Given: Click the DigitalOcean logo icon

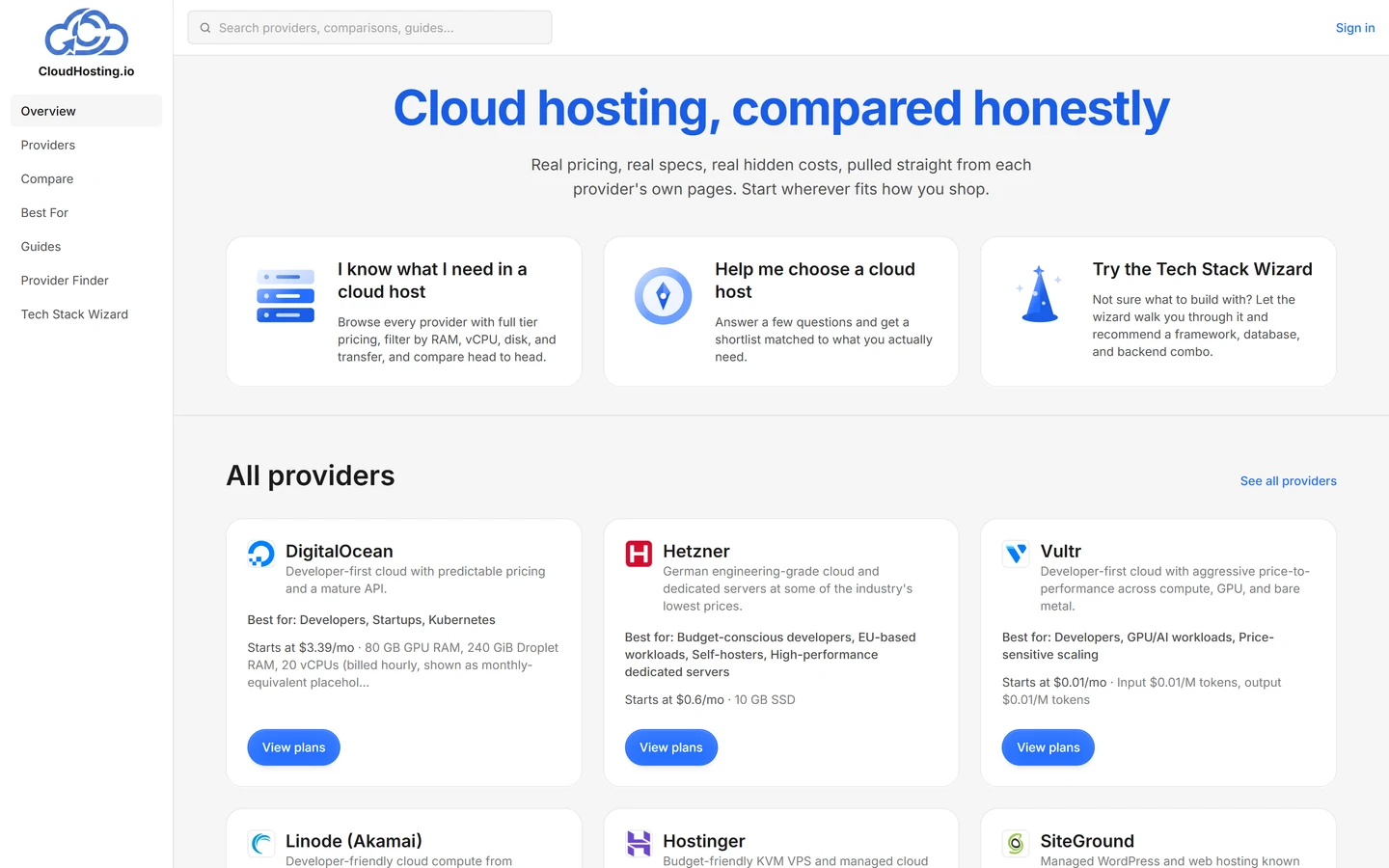Looking at the screenshot, I should 261,554.
